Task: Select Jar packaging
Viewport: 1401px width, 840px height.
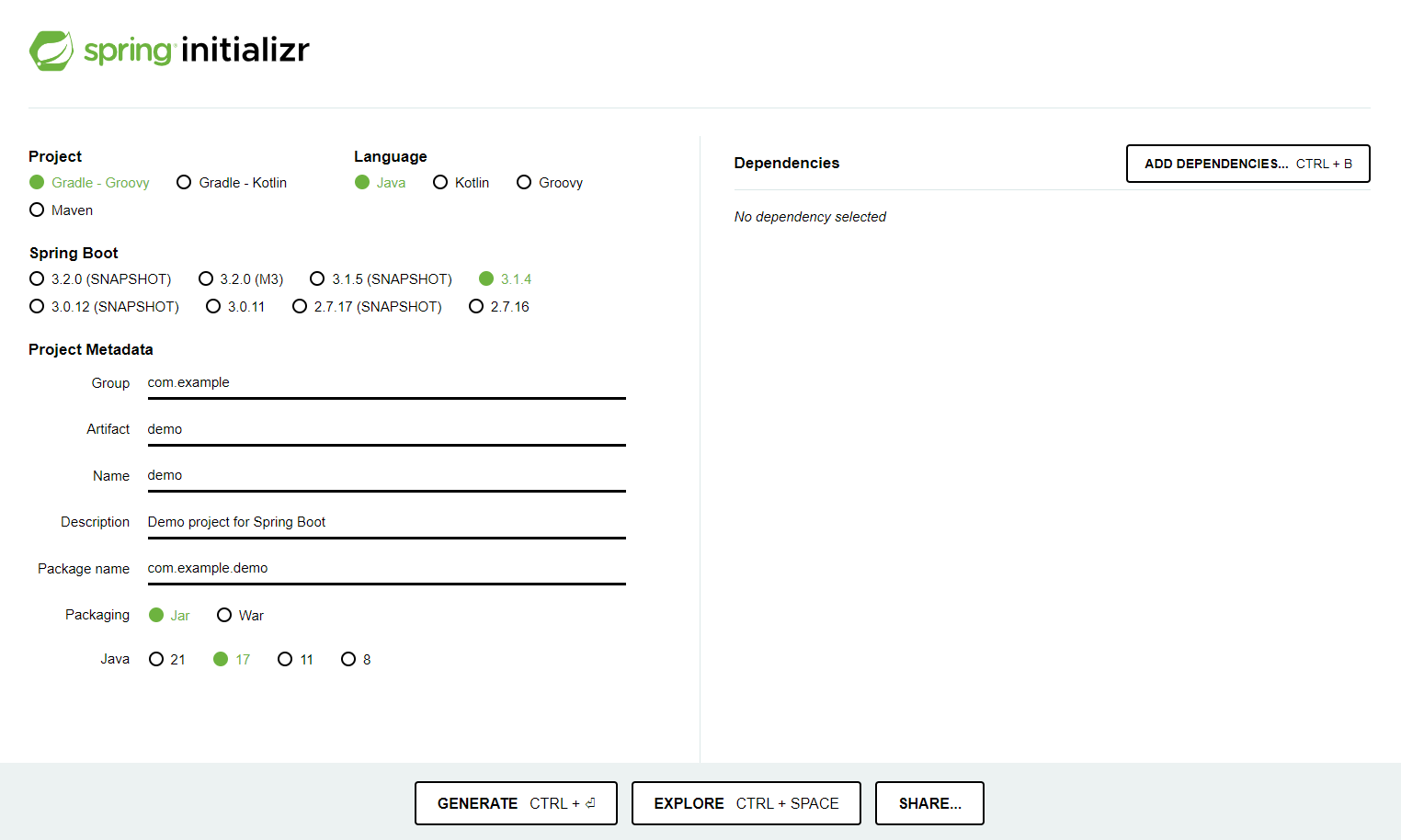Action: click(x=169, y=616)
